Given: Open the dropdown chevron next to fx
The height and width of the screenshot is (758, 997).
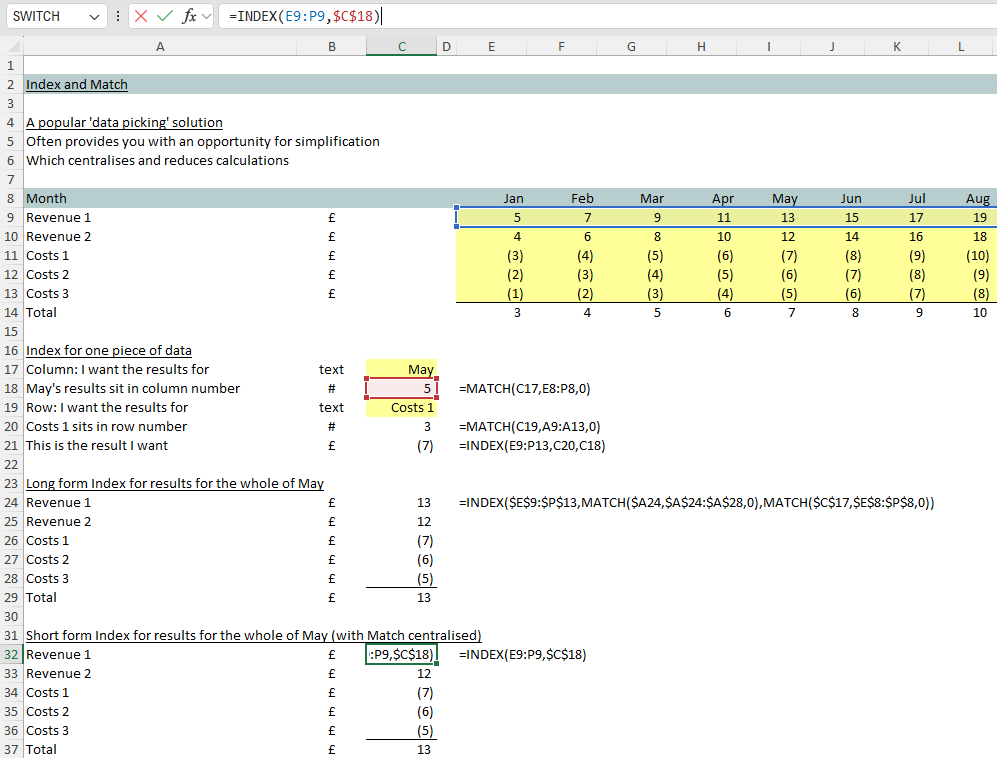Looking at the screenshot, I should pyautogui.click(x=206, y=16).
